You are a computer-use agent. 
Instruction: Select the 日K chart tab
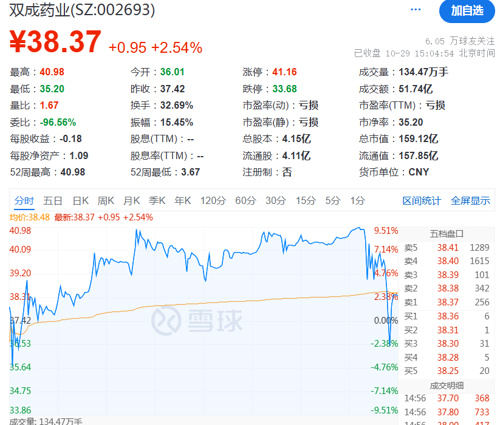(x=81, y=201)
